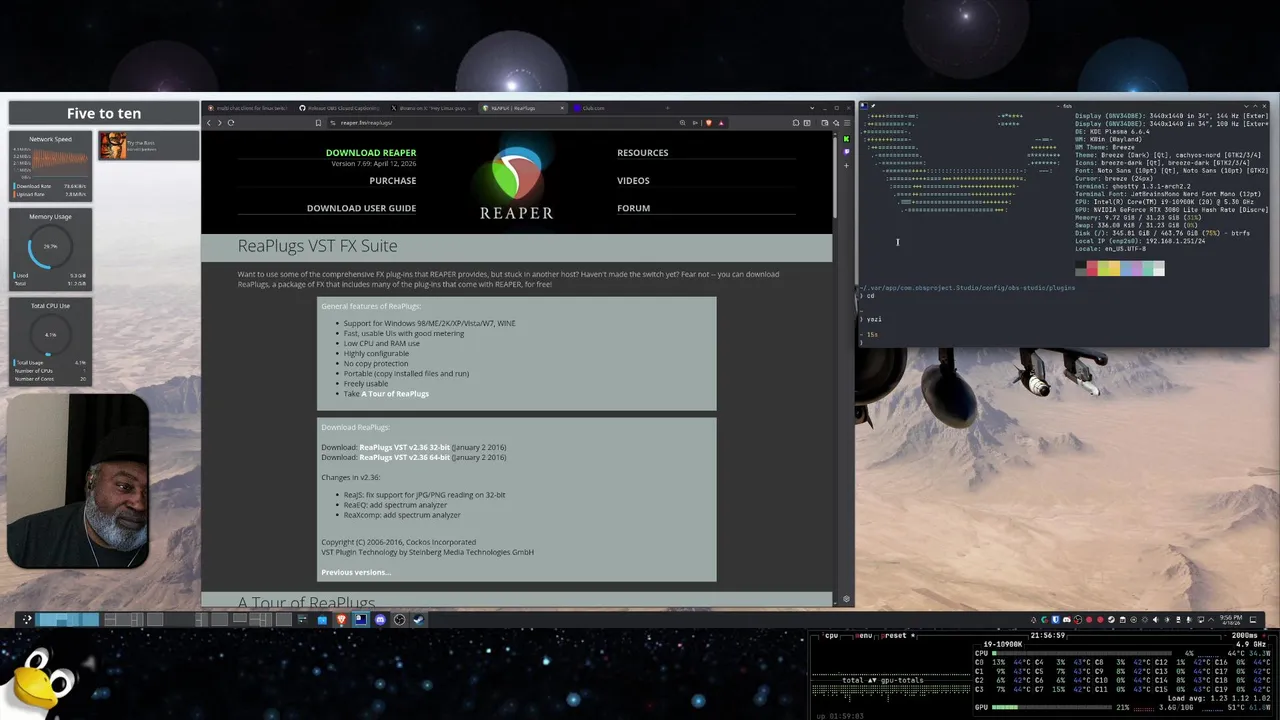Switch to the X 'Hey Linux guys' tab

pos(431,108)
